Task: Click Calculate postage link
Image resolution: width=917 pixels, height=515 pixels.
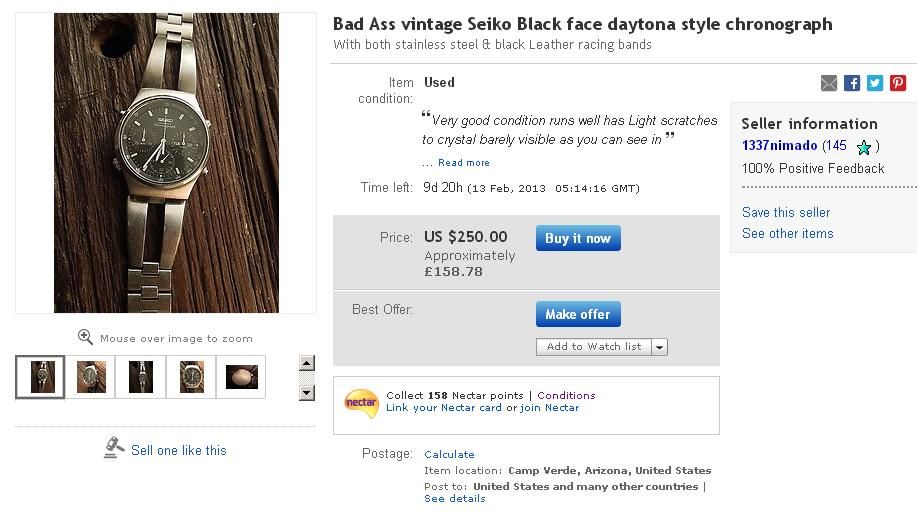Action: click(449, 454)
